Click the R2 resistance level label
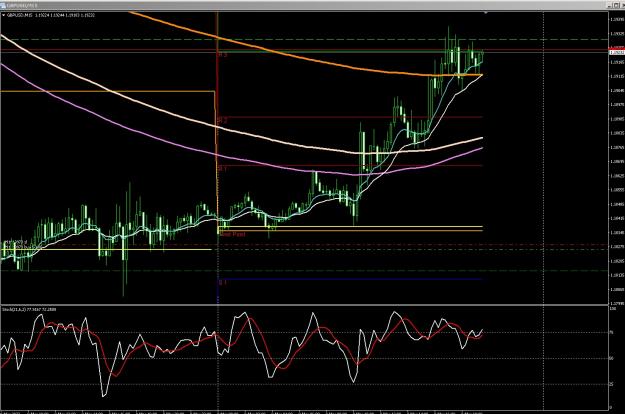Viewport: 625px width, 414px height. (x=223, y=120)
